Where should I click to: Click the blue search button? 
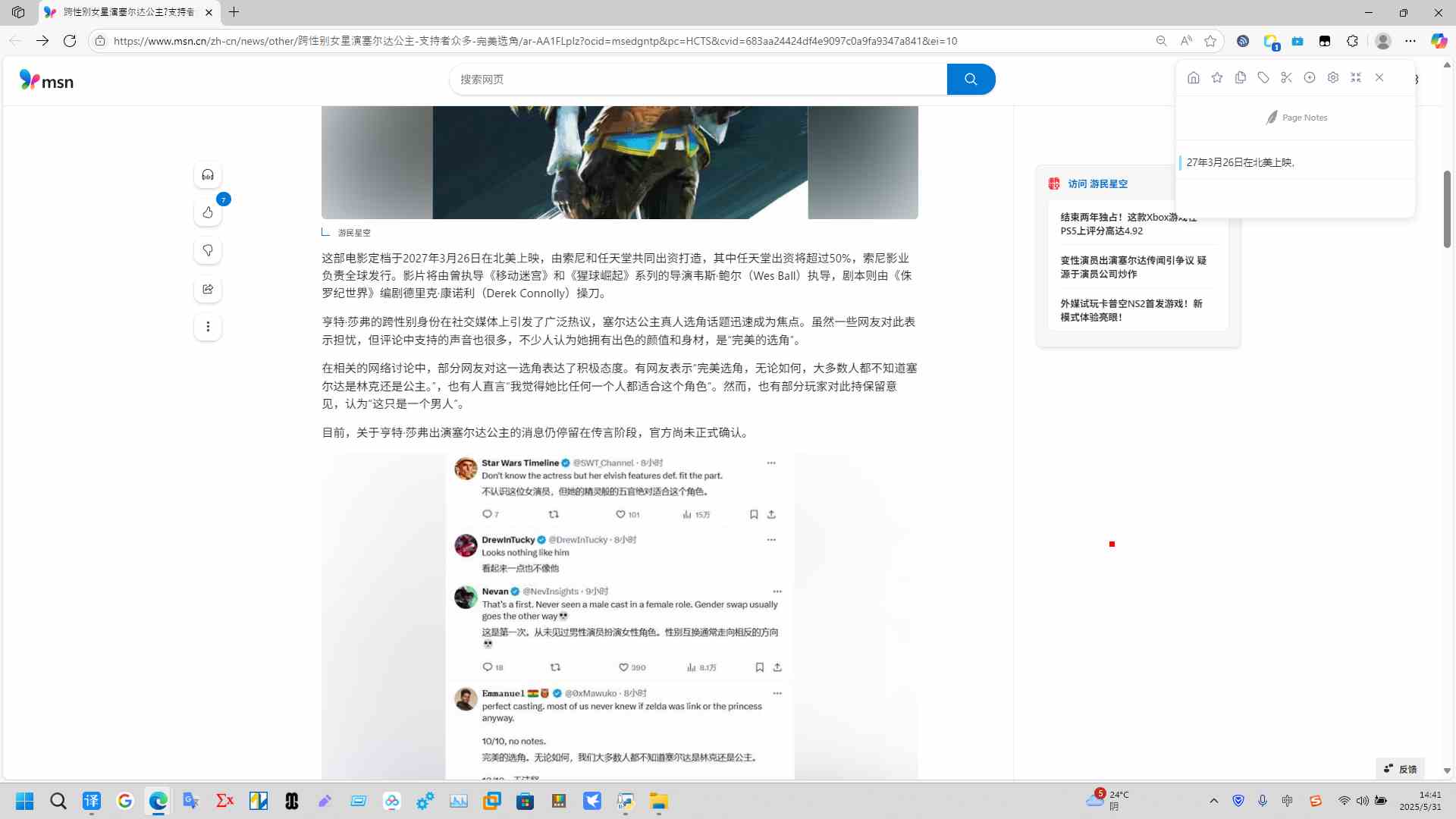coord(971,79)
